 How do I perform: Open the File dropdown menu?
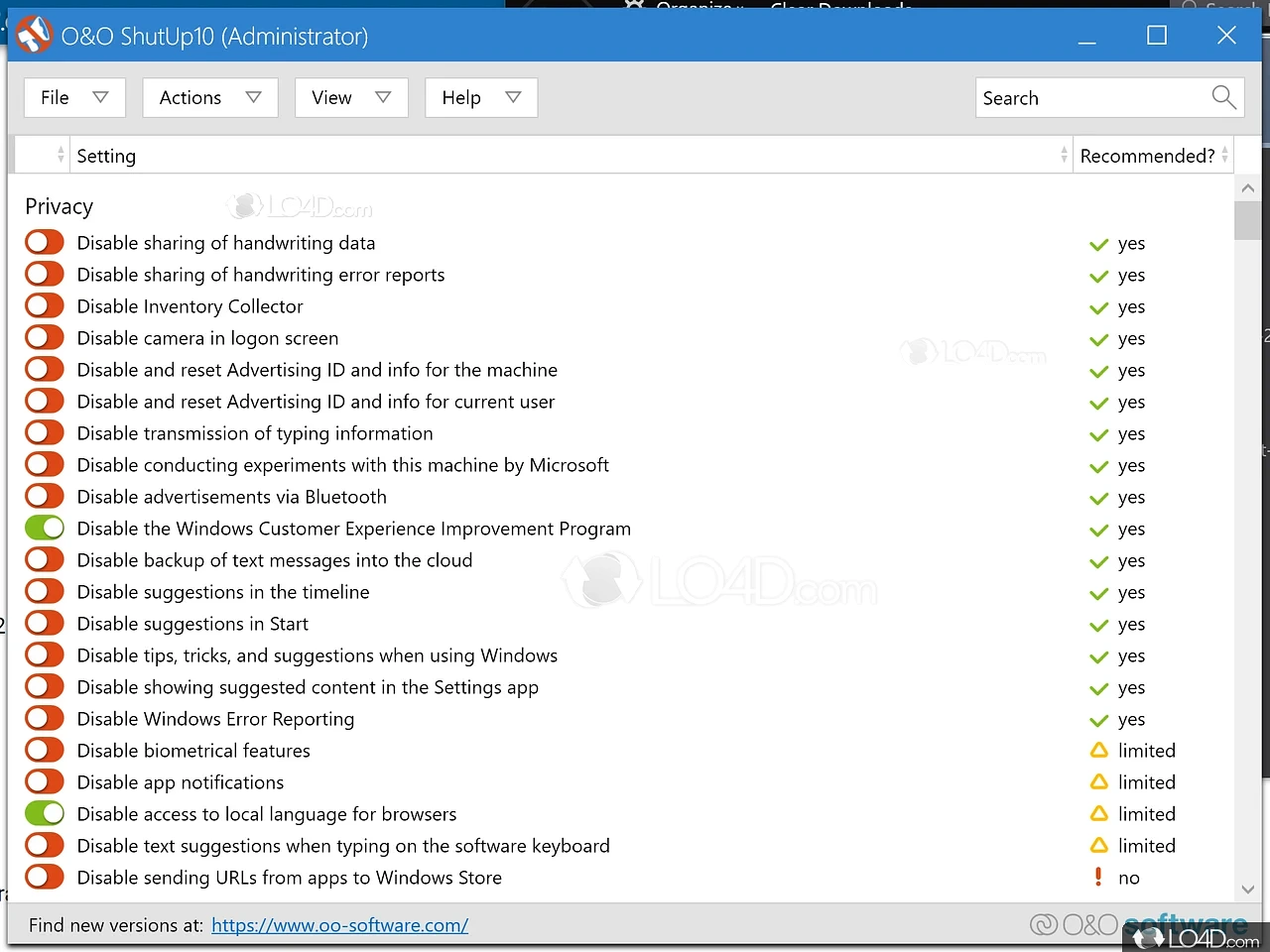pos(74,97)
